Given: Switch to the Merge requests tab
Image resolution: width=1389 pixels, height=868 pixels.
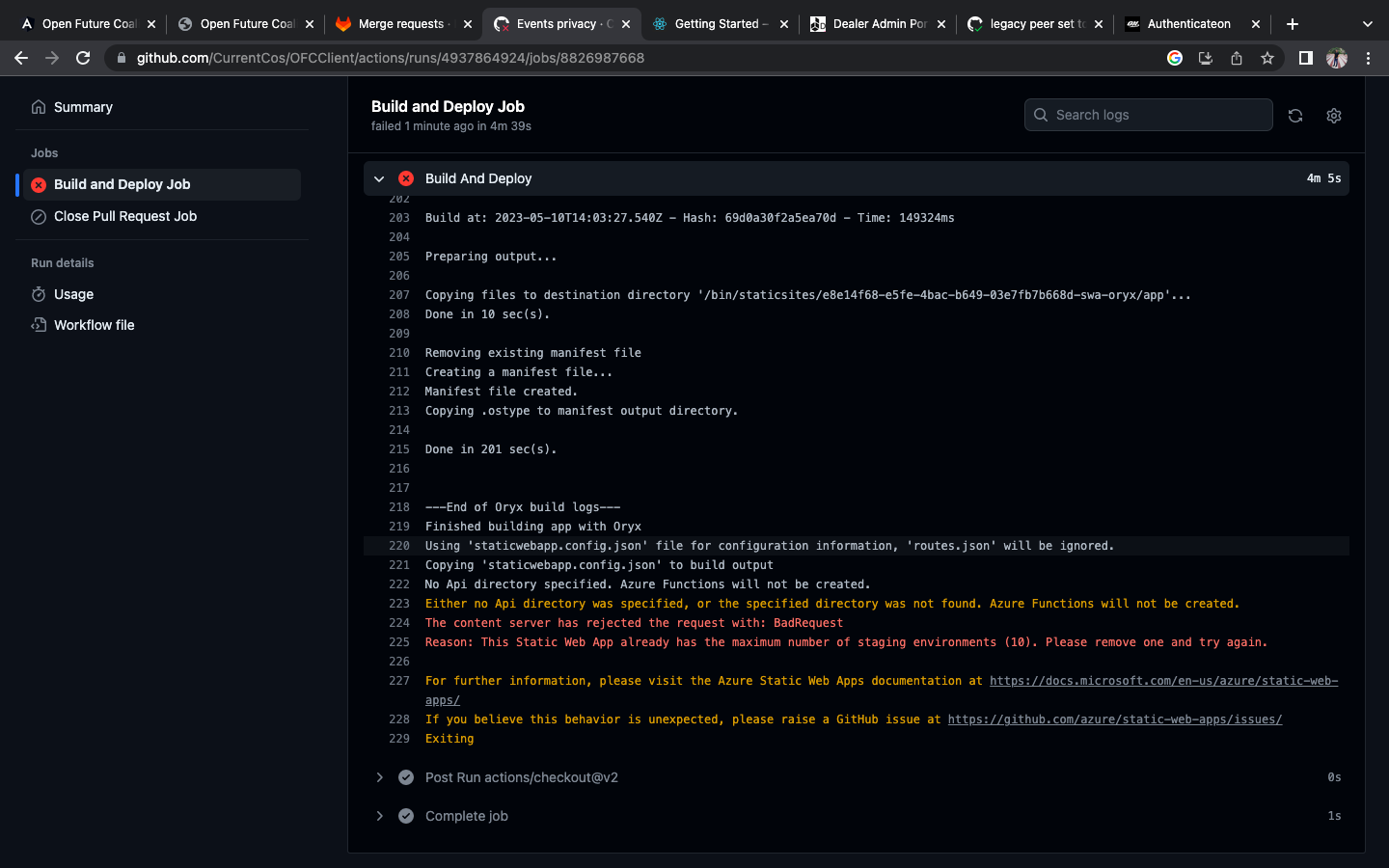Looking at the screenshot, I should point(400,24).
